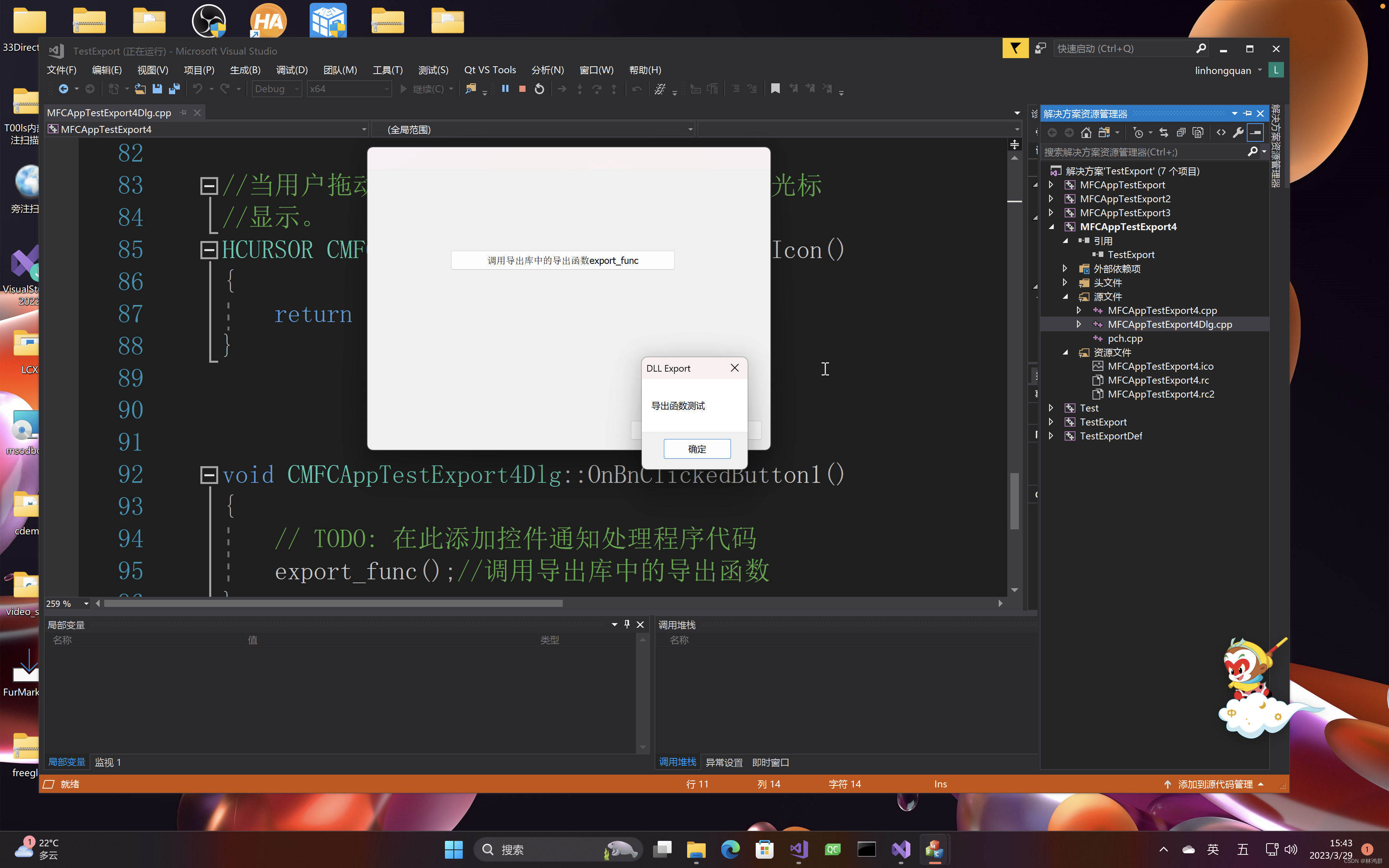
Task: Open the x64 platform dropdown
Action: (349, 89)
